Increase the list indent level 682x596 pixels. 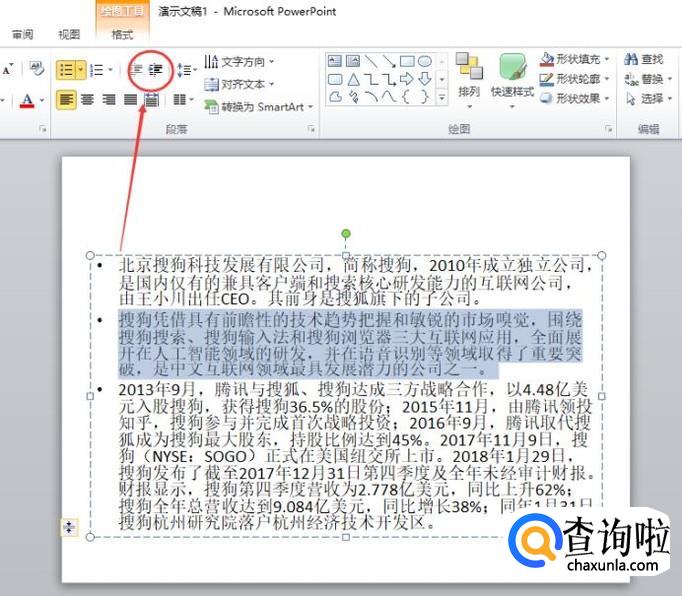(x=155, y=70)
